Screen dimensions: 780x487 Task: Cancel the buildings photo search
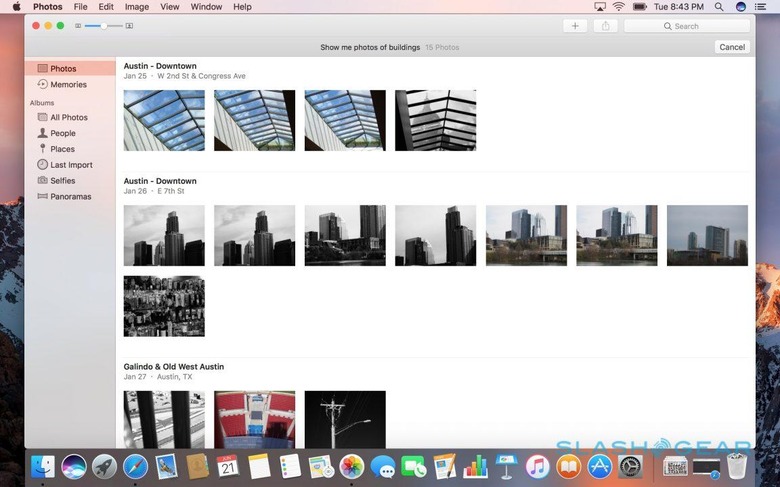tap(732, 47)
